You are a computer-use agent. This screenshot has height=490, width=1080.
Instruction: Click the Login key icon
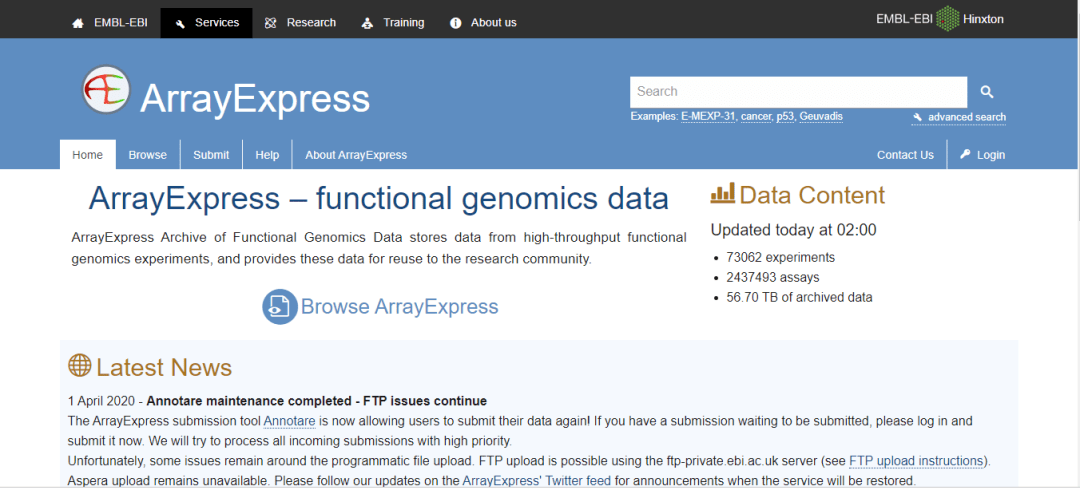coord(965,155)
